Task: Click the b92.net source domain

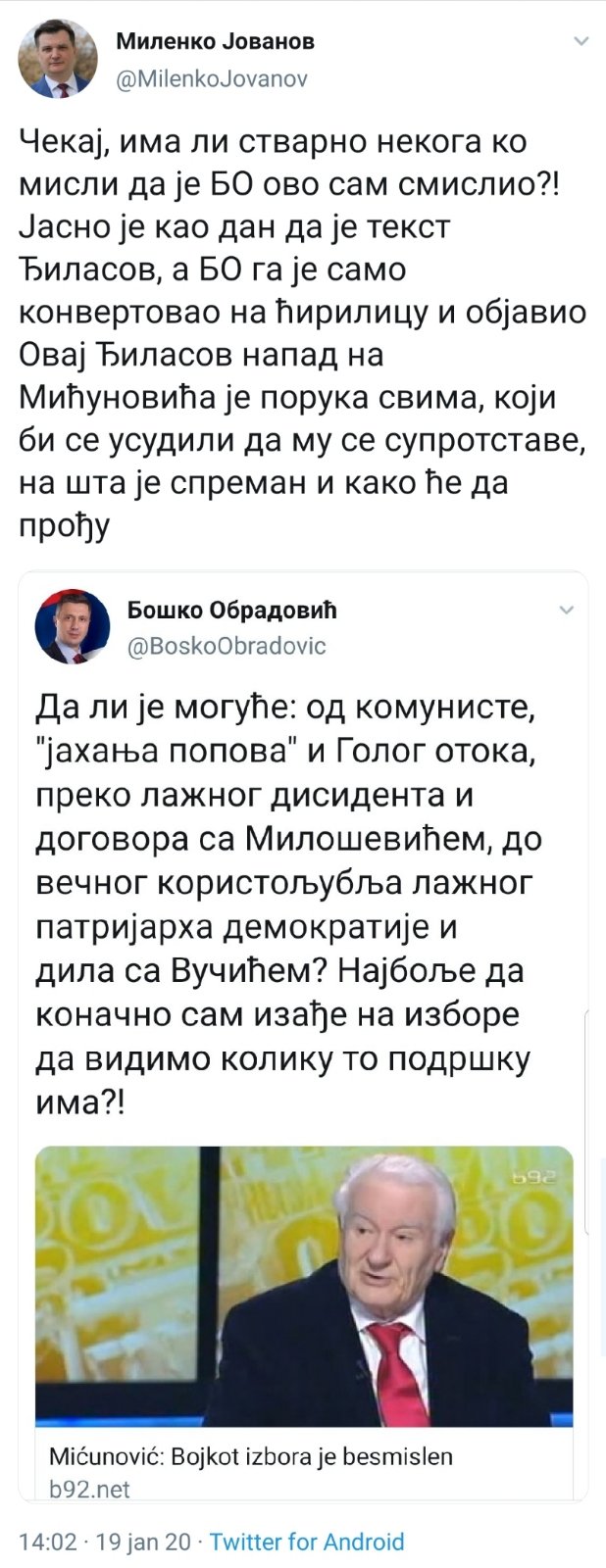Action: (89, 1490)
